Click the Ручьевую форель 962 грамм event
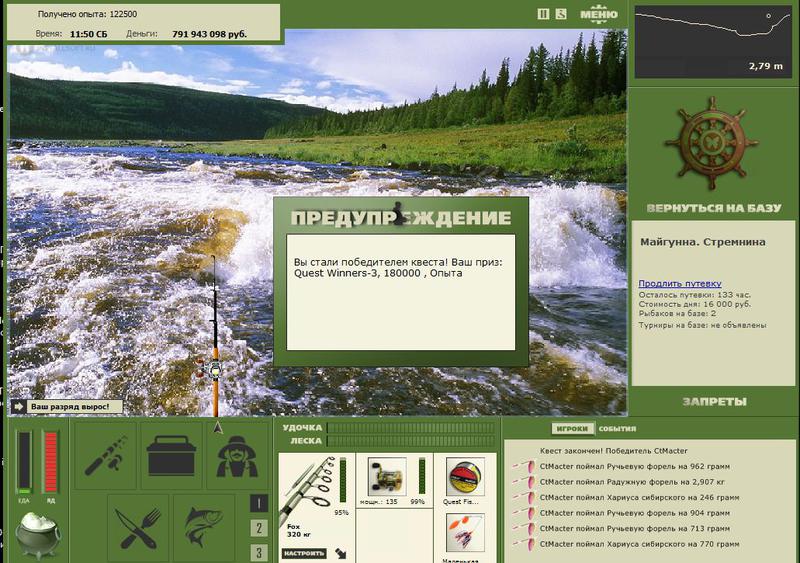Viewport: 800px width, 563px height. tap(635, 466)
